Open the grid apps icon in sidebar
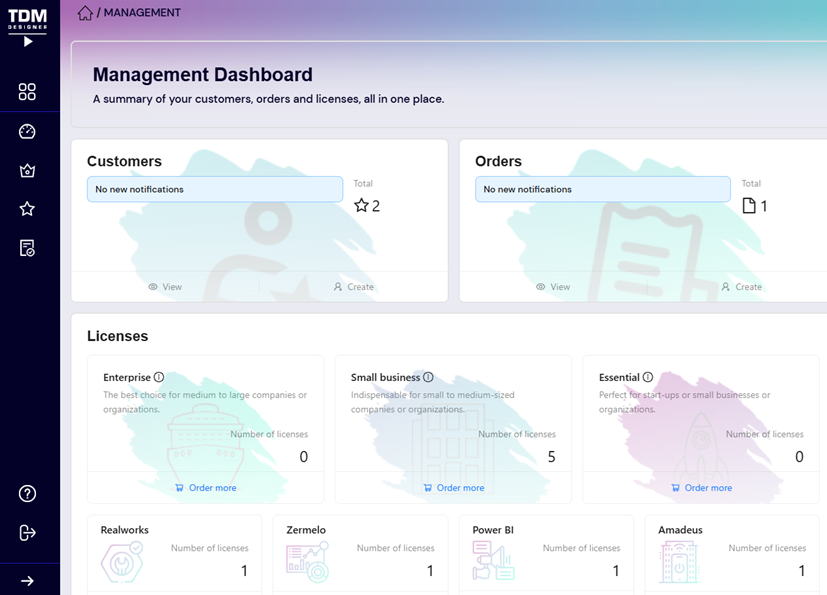 [27, 92]
